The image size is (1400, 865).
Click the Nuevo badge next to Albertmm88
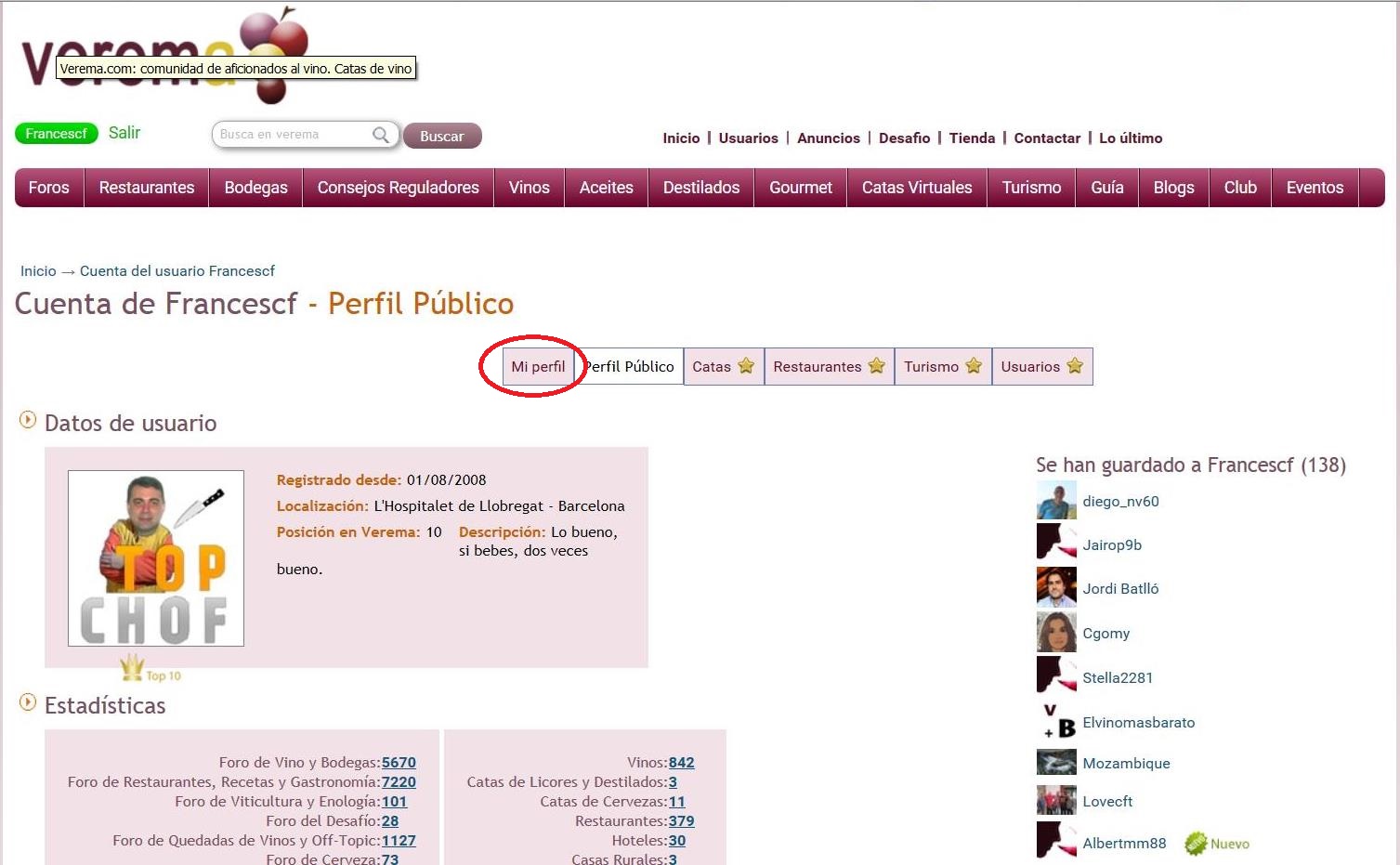[x=1217, y=844]
